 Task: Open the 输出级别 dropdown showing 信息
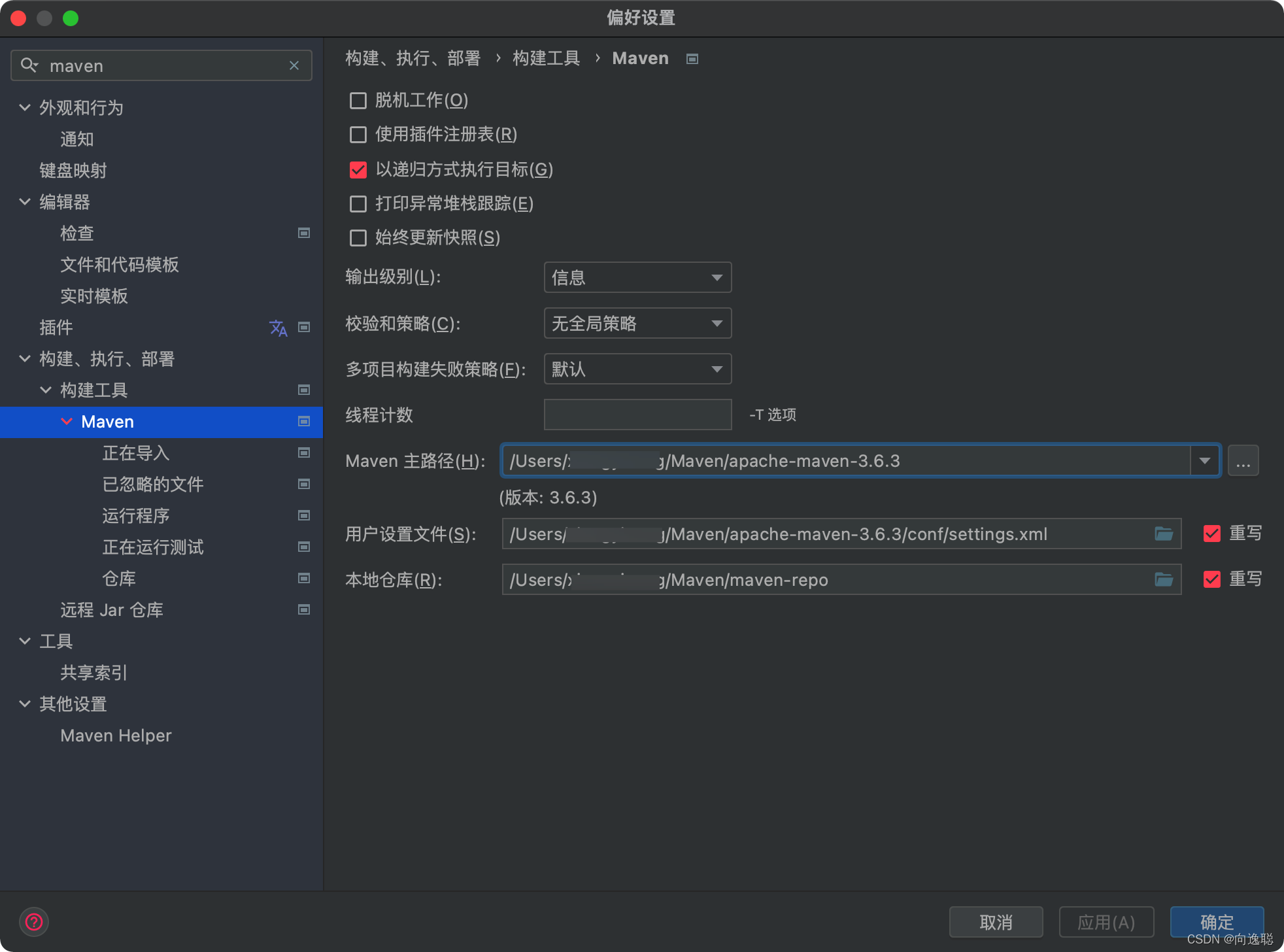(637, 277)
